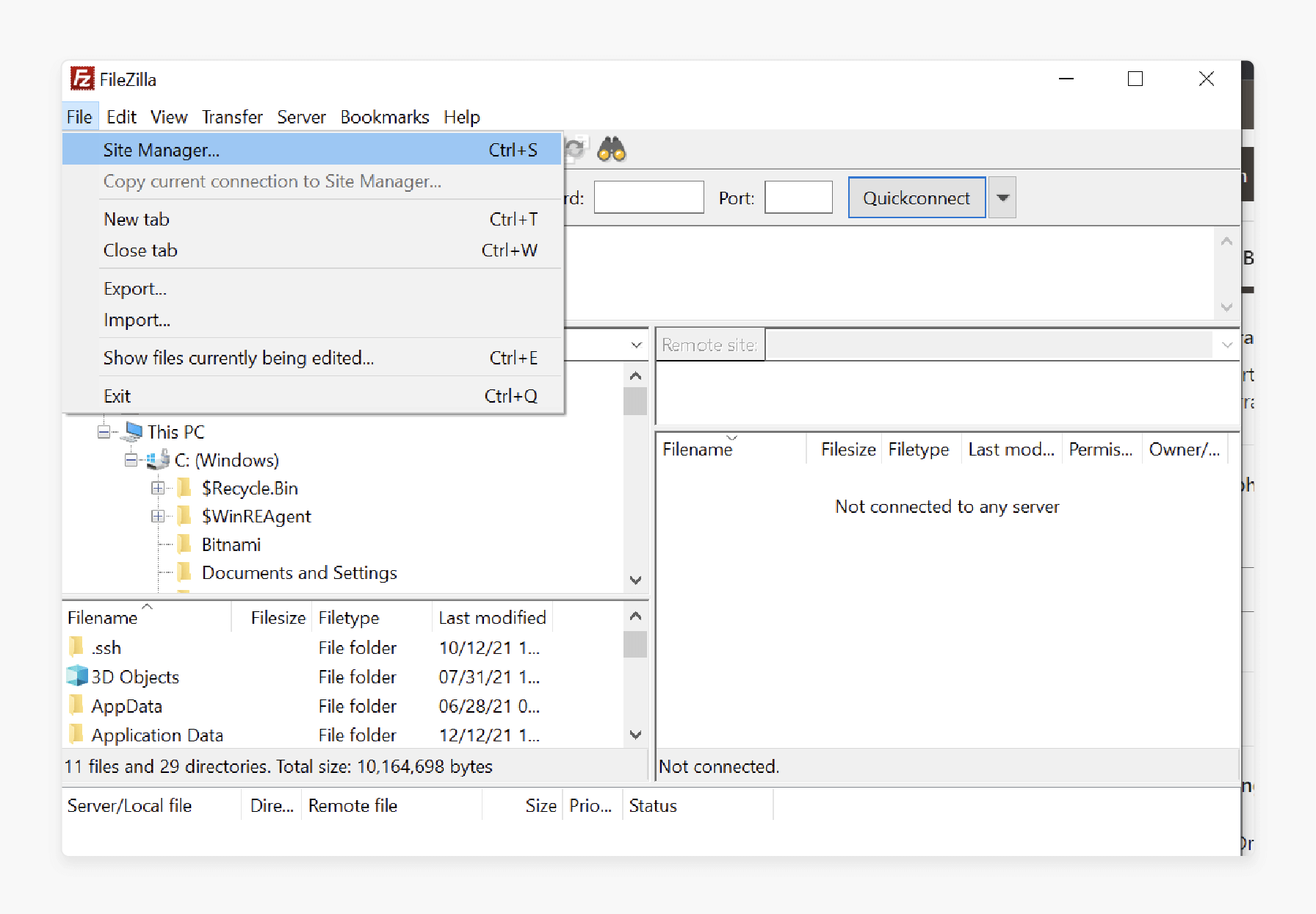Open the Bookmarks menu

pyautogui.click(x=385, y=117)
